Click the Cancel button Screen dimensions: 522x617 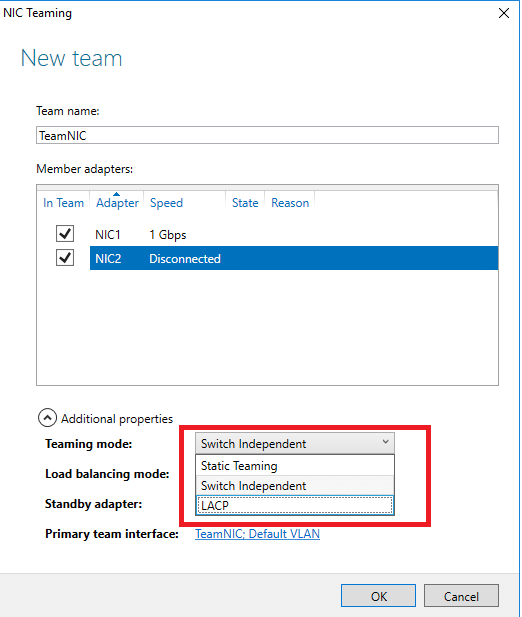pos(461,596)
